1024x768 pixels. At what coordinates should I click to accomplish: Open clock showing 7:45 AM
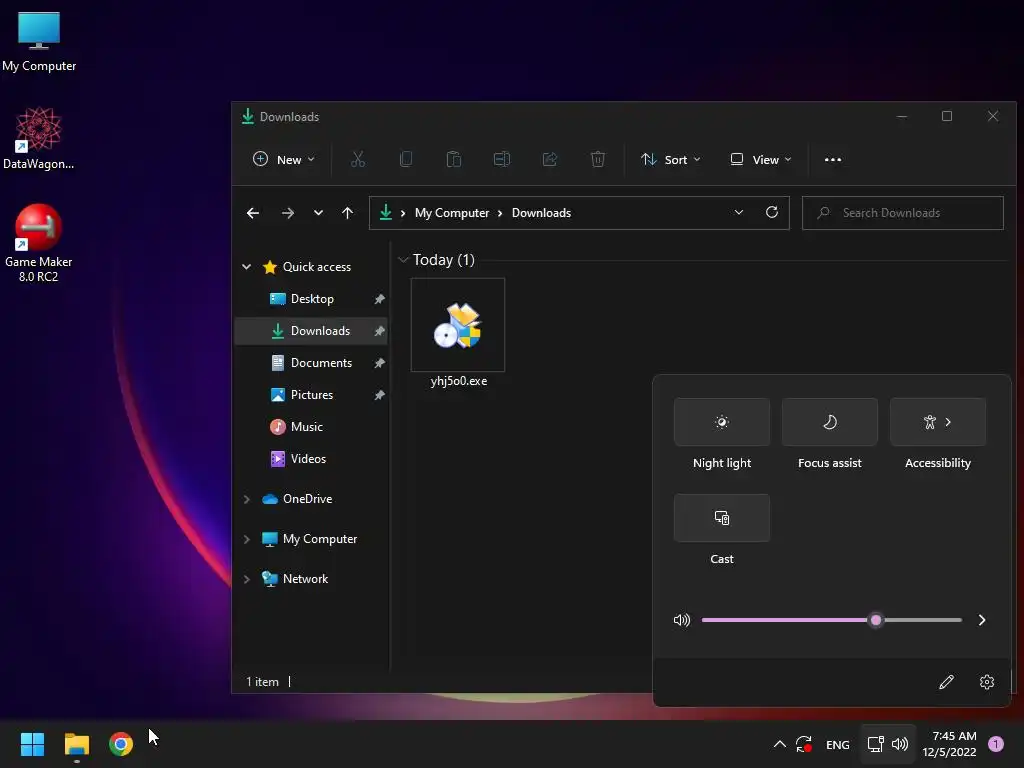[x=950, y=744]
